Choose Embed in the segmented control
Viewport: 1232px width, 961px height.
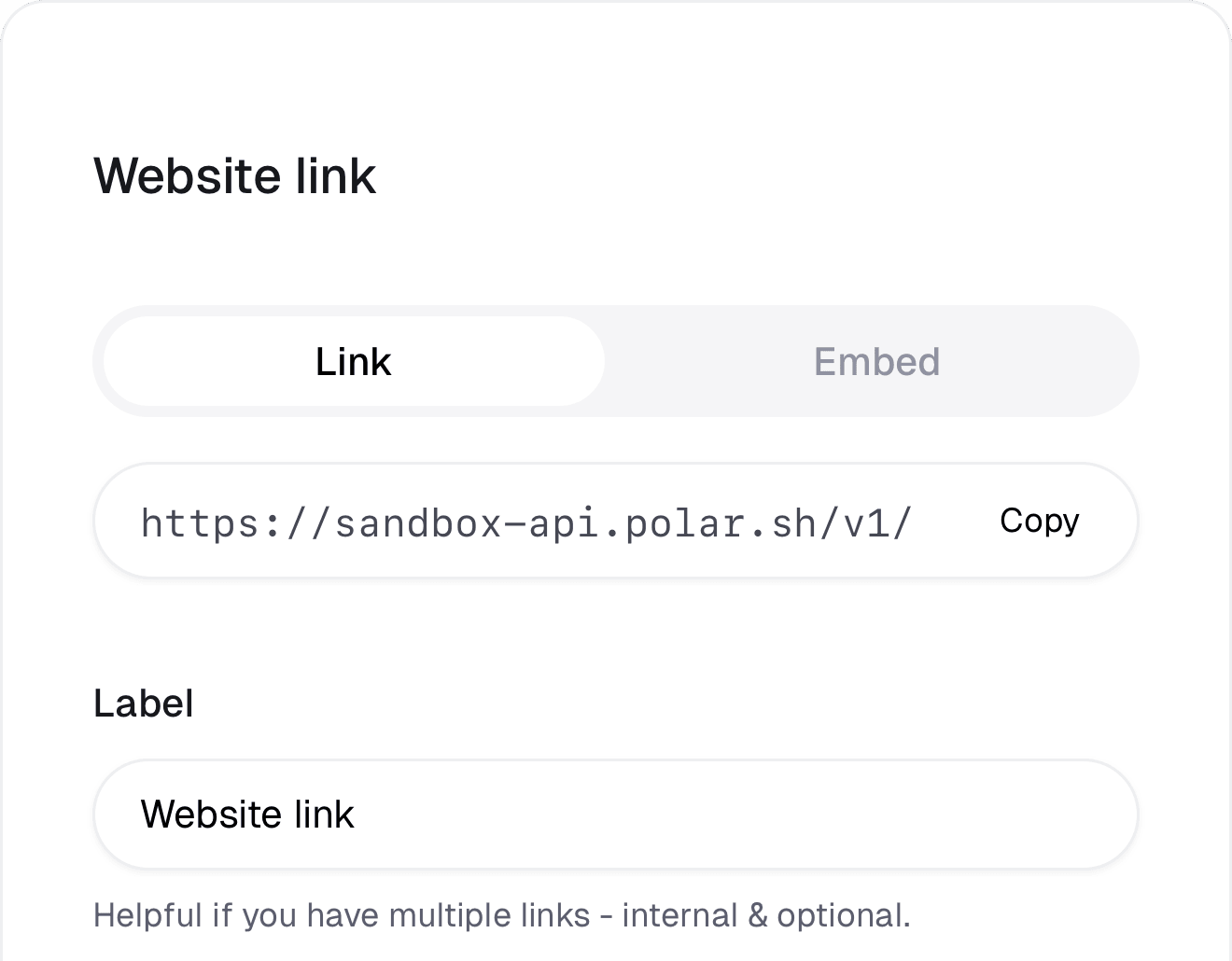[876, 361]
